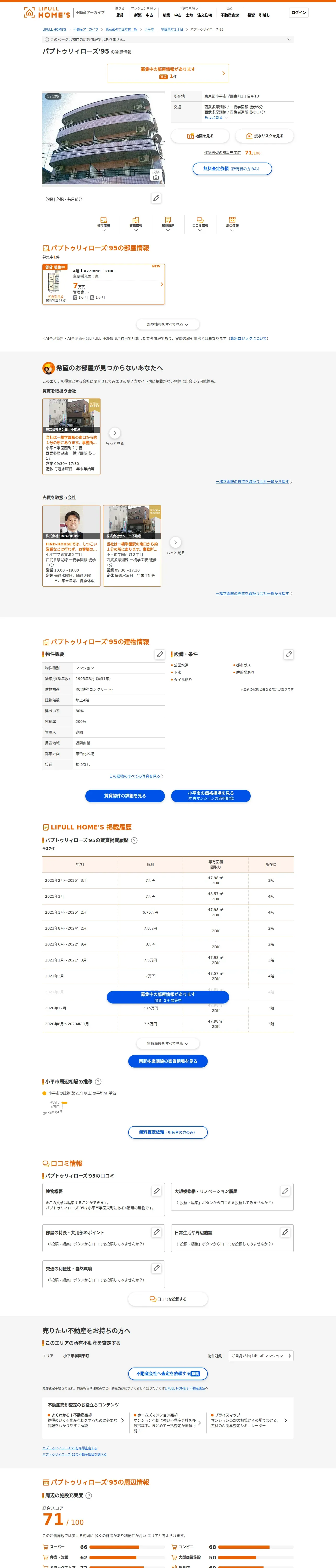The height and width of the screenshot is (1568, 336).
Task: Open the 募集中の部屋情報があります banner
Action: pos(168,73)
